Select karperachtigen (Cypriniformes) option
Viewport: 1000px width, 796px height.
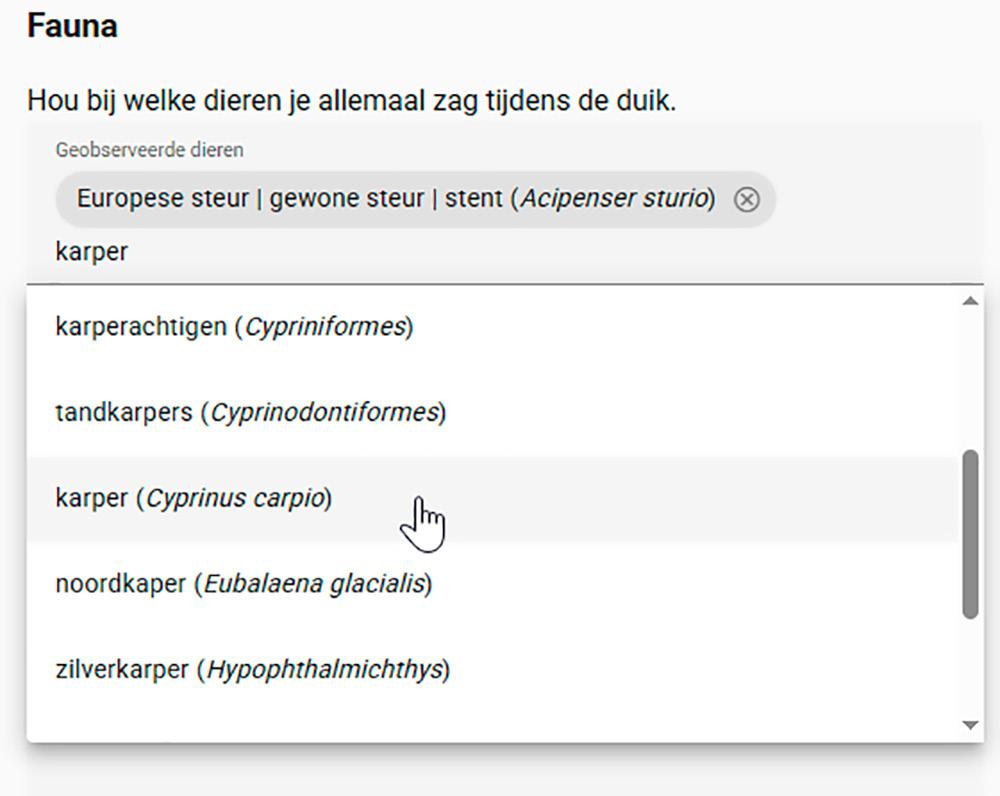click(234, 327)
